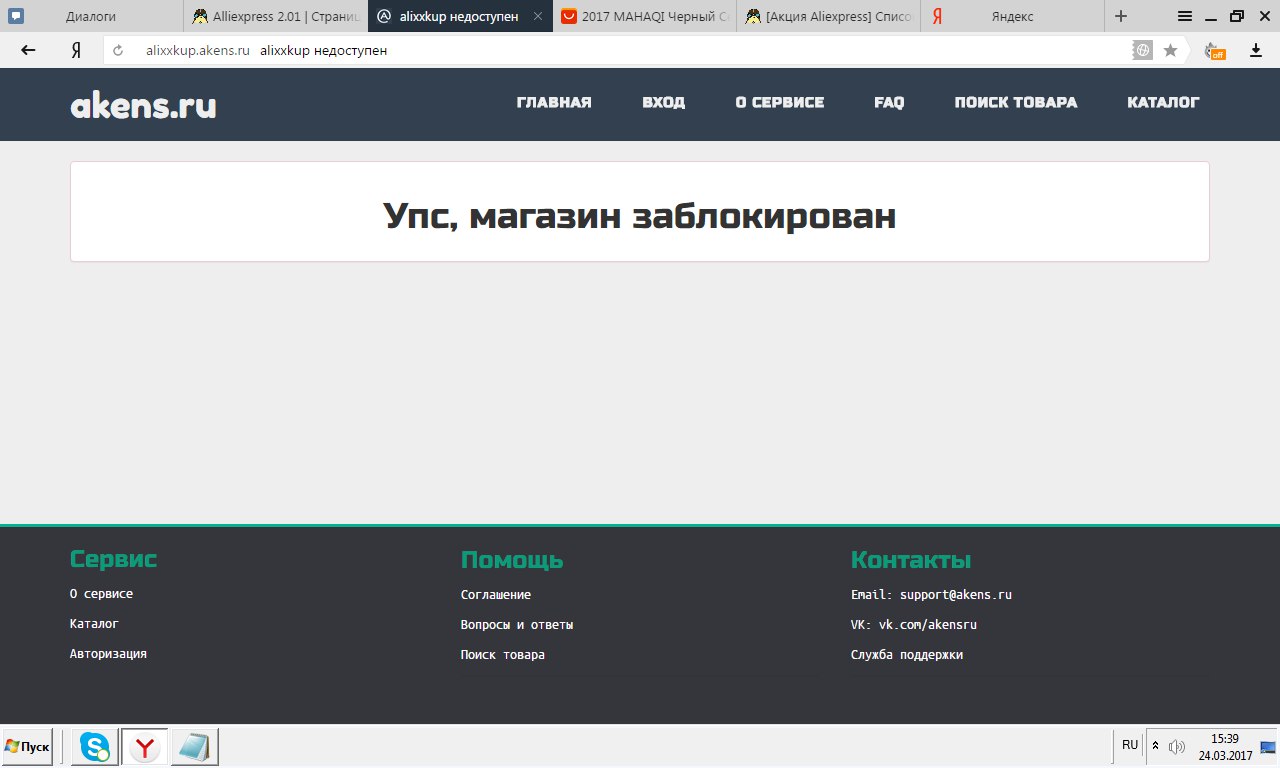Click footer link 'Каталог'
This screenshot has width=1280, height=768.
[x=94, y=623]
